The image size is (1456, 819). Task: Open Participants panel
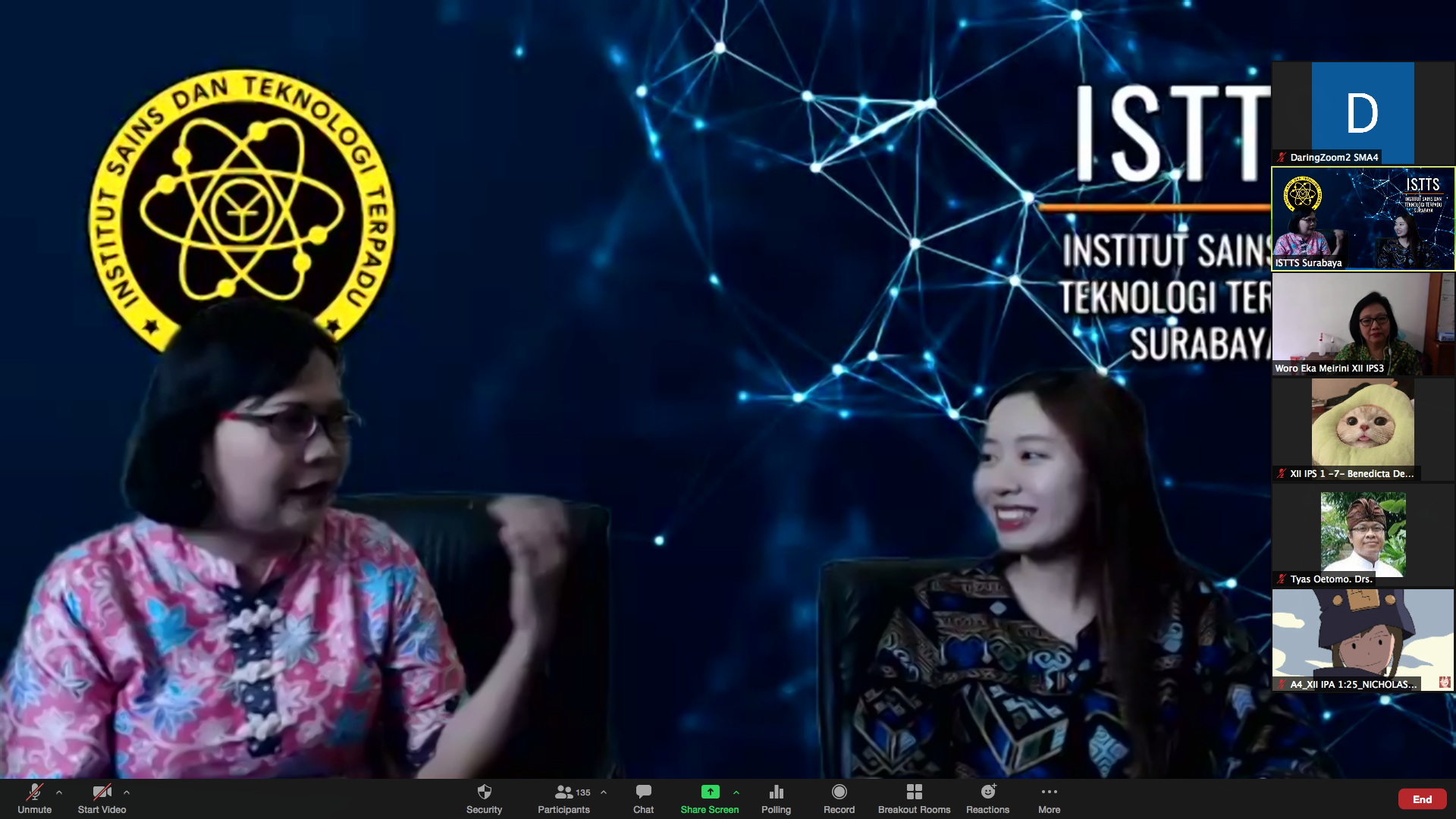(563, 799)
